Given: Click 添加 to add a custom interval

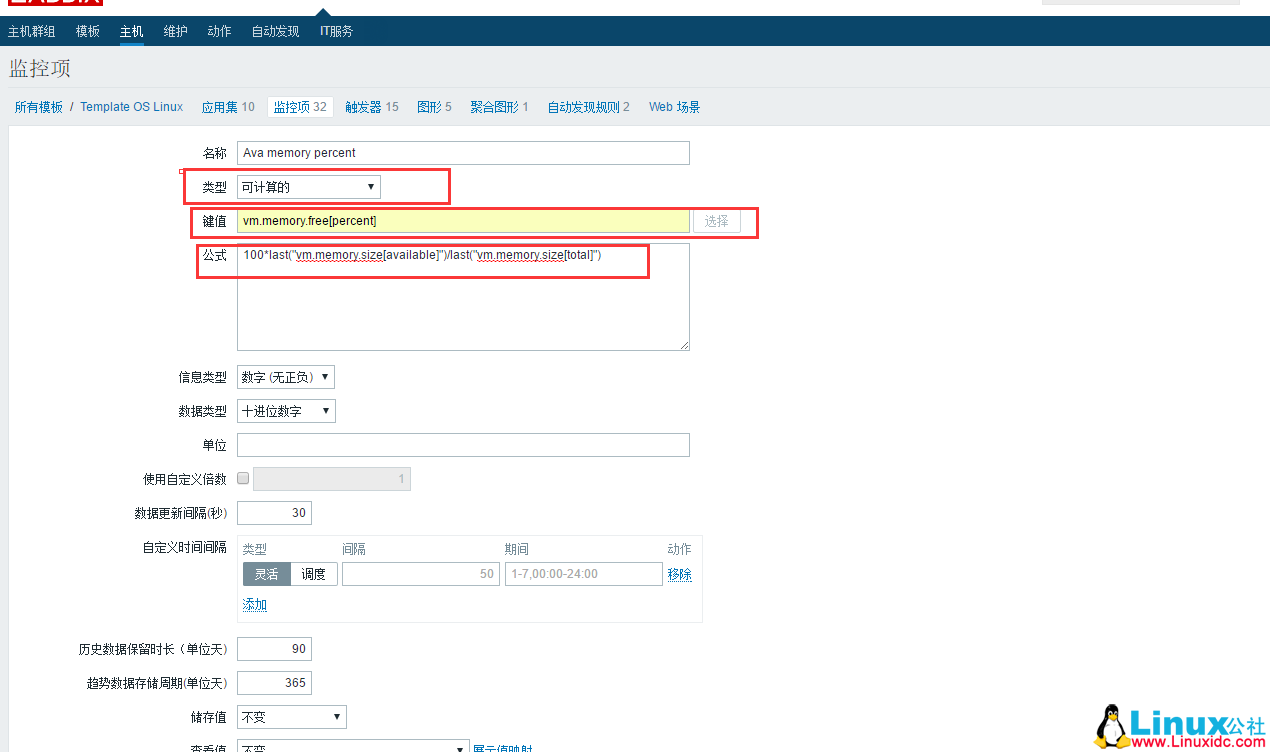Looking at the screenshot, I should click(254, 604).
